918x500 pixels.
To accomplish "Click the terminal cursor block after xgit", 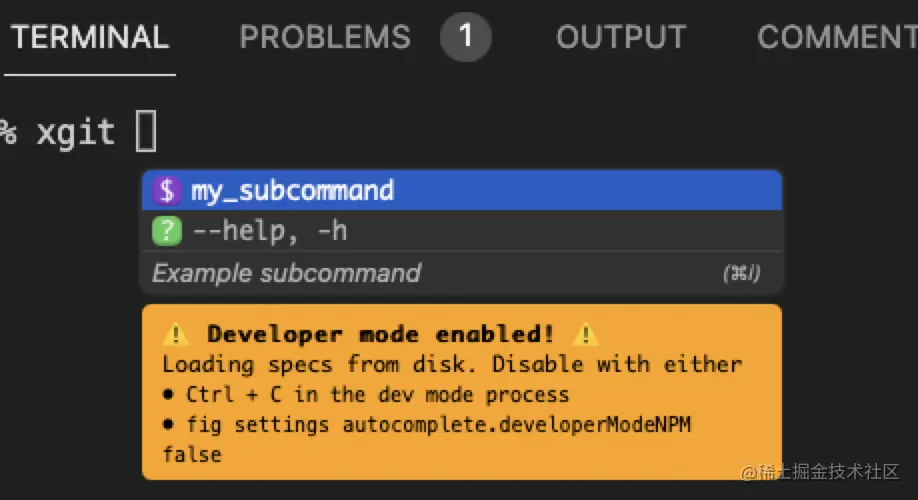I will [x=146, y=131].
